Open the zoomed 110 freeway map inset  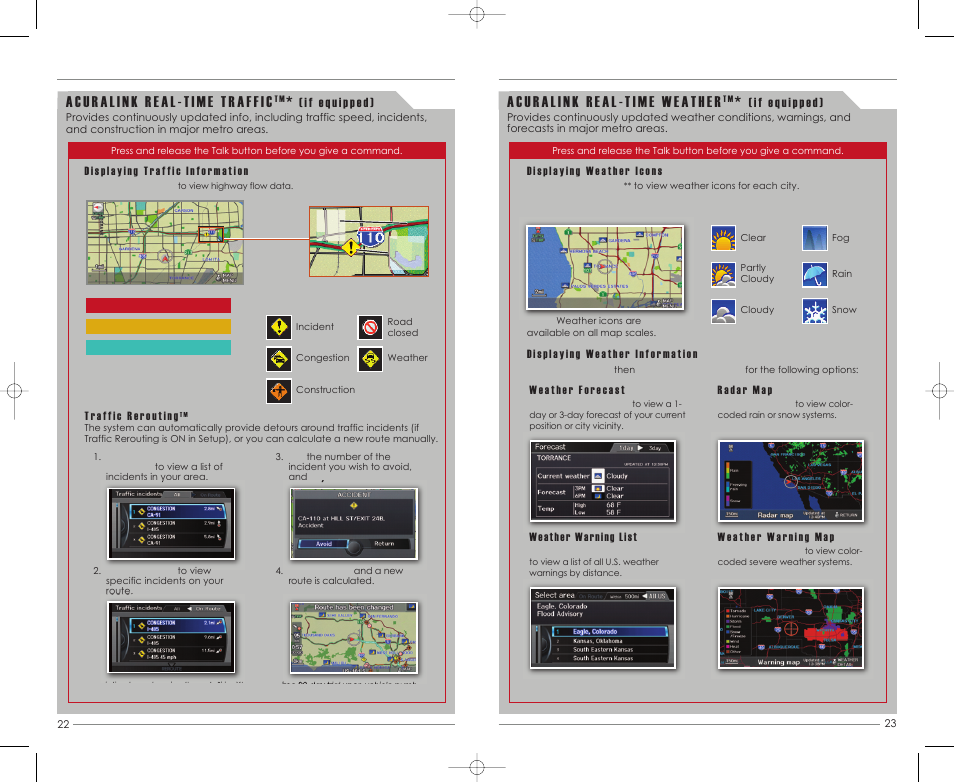[x=369, y=242]
